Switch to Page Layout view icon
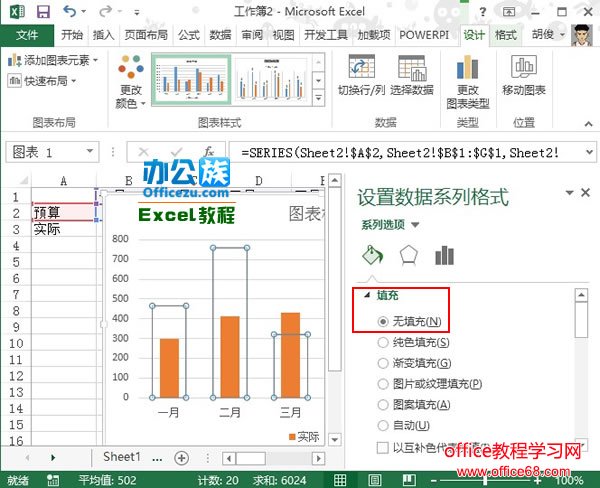Image resolution: width=600 pixels, height=488 pixels. [x=375, y=480]
